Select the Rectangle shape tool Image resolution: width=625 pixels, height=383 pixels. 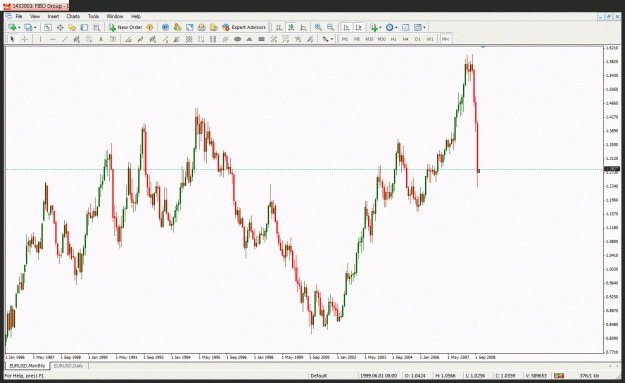click(x=261, y=39)
